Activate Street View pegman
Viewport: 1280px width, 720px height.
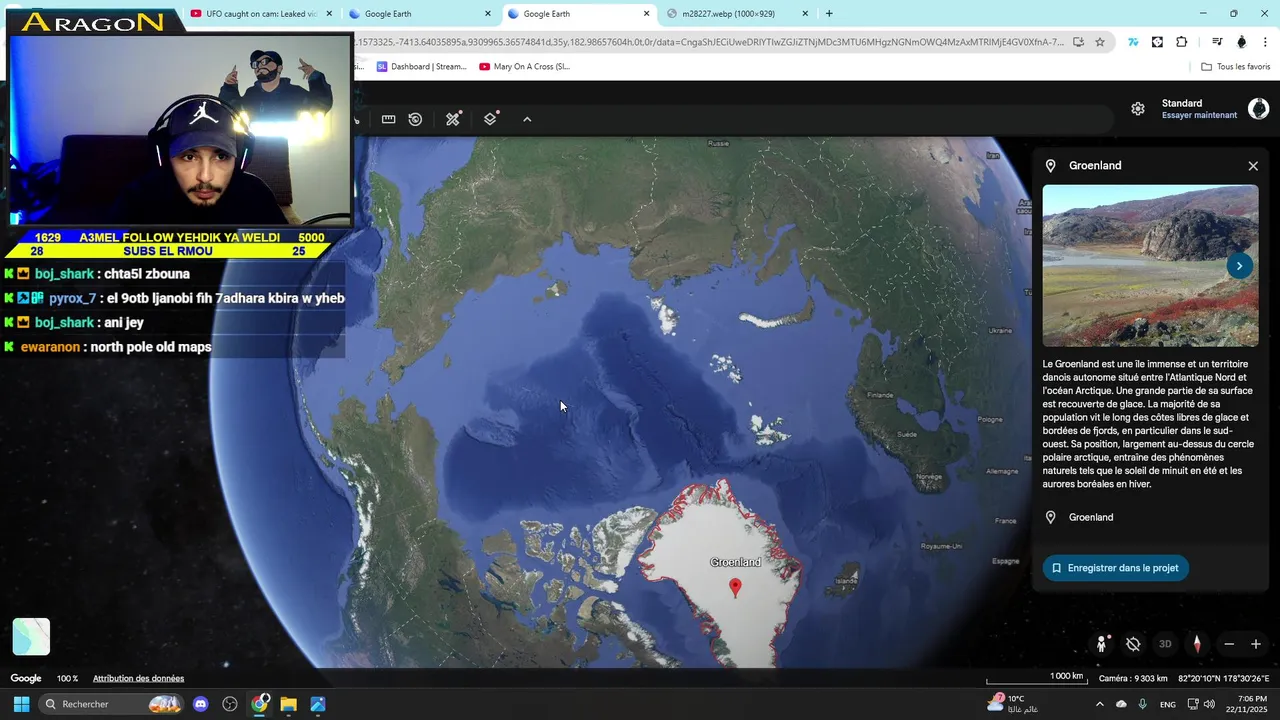click(x=1102, y=644)
